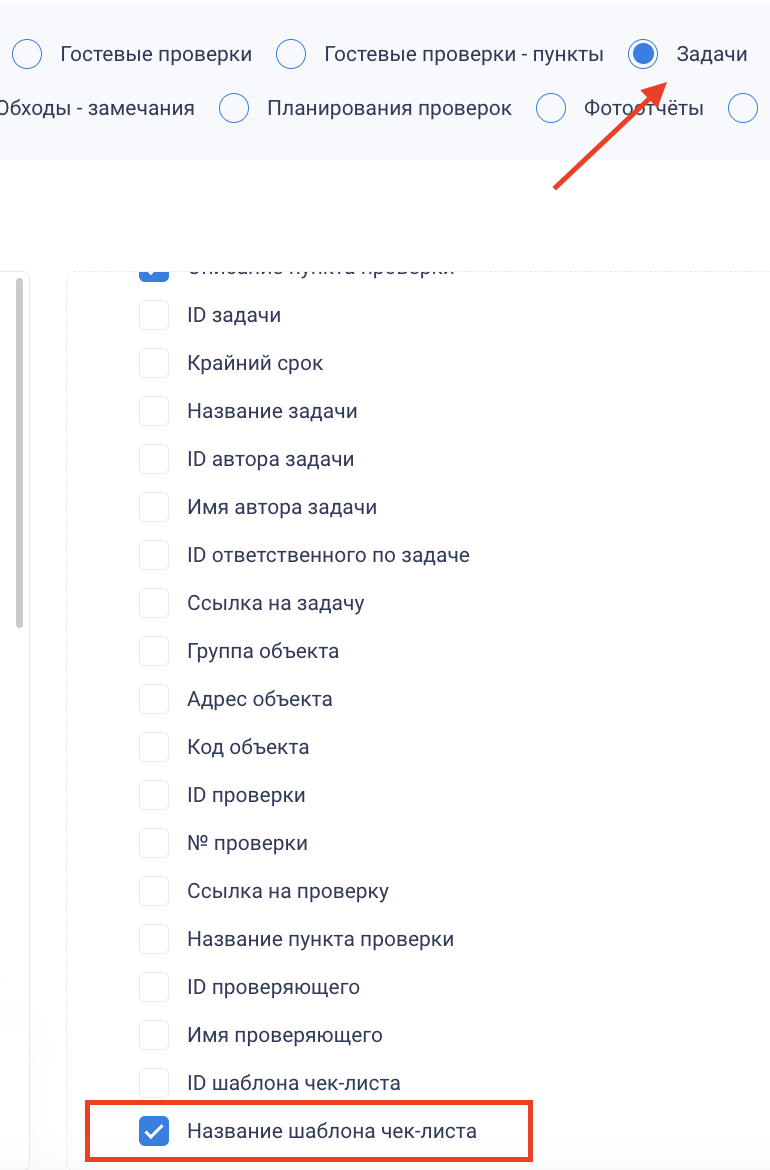Check "Имя проверяющего" checkbox
This screenshot has height=1170, width=770.
[x=154, y=1035]
